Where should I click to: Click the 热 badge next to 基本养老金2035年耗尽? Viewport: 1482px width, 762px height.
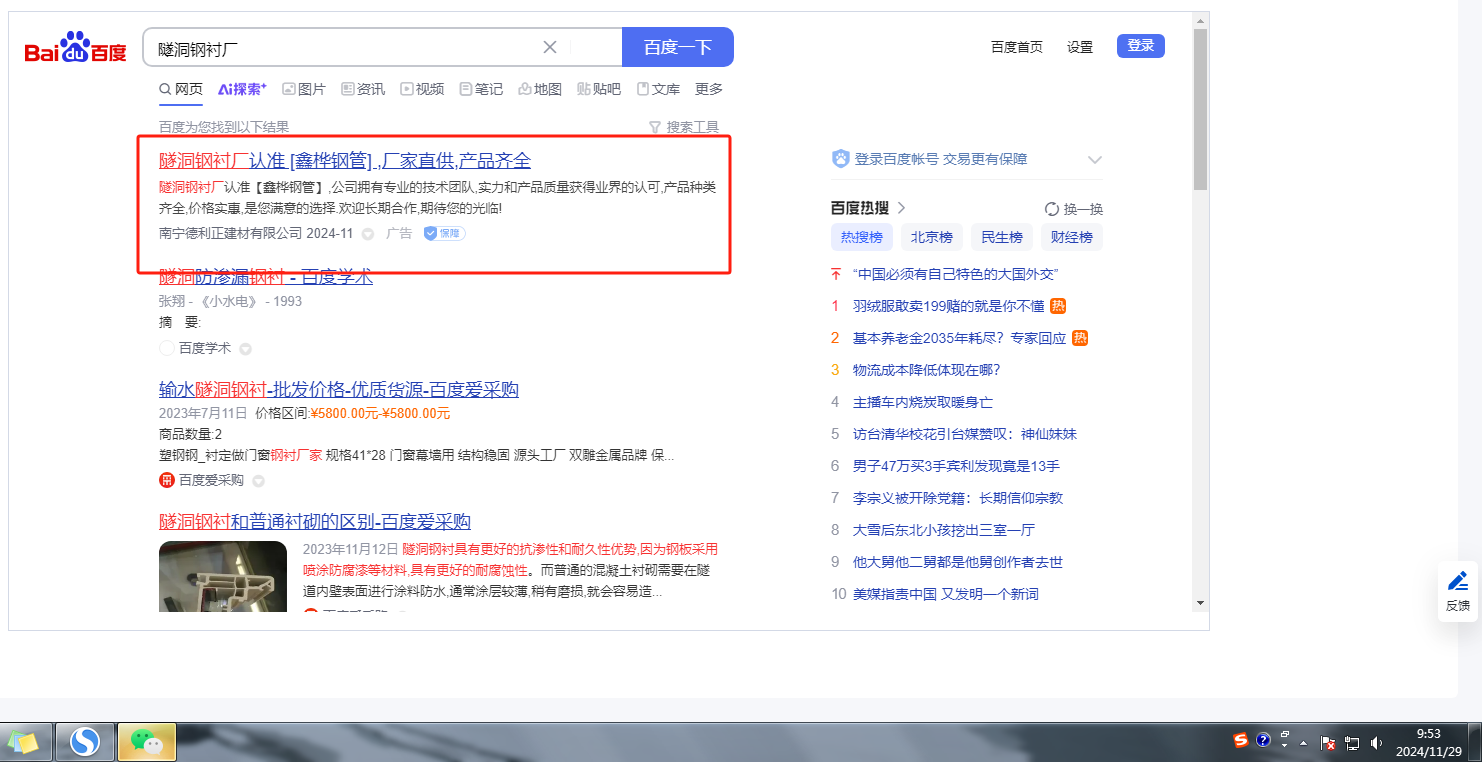1080,338
